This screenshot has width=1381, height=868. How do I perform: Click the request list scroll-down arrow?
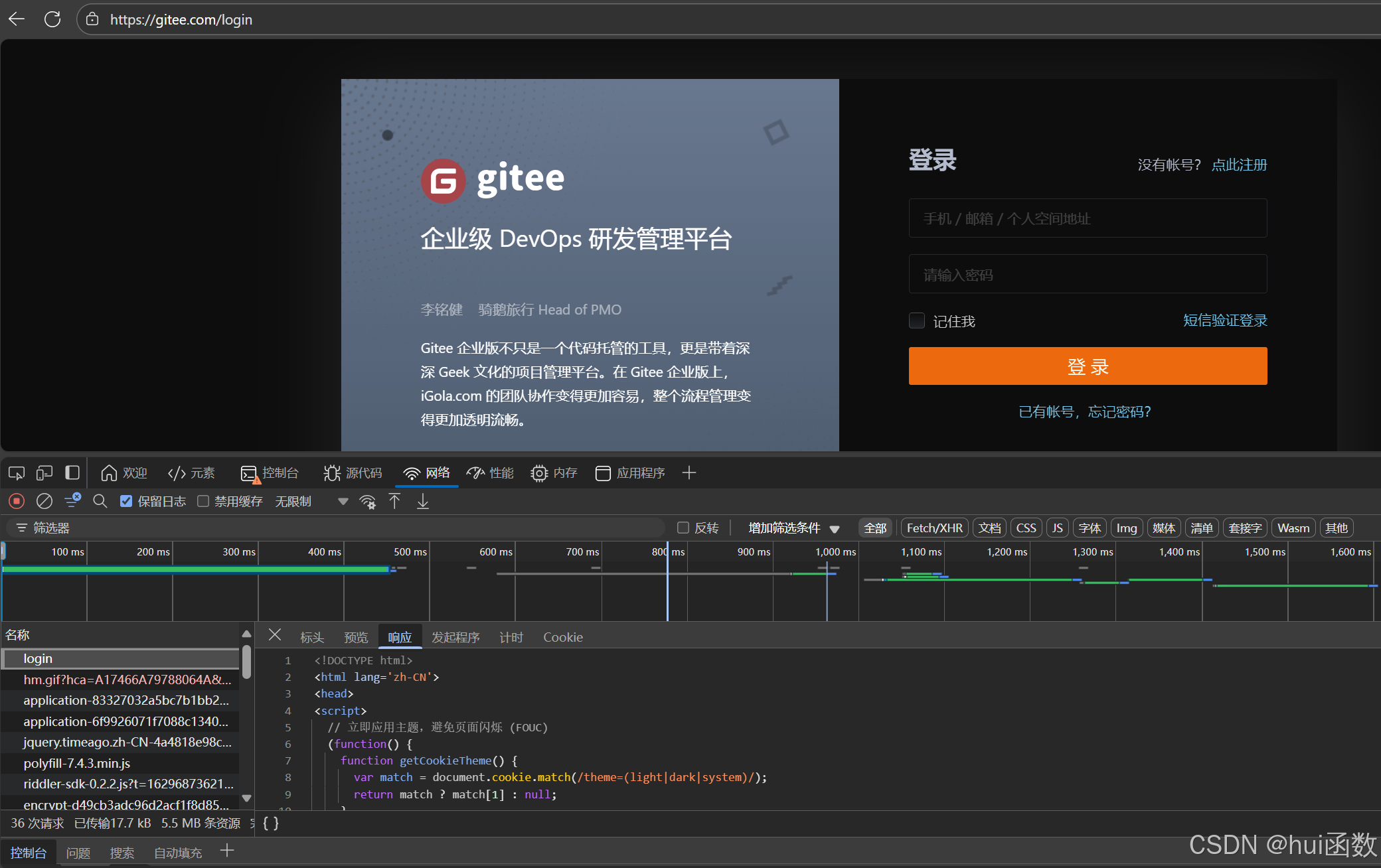[x=246, y=798]
